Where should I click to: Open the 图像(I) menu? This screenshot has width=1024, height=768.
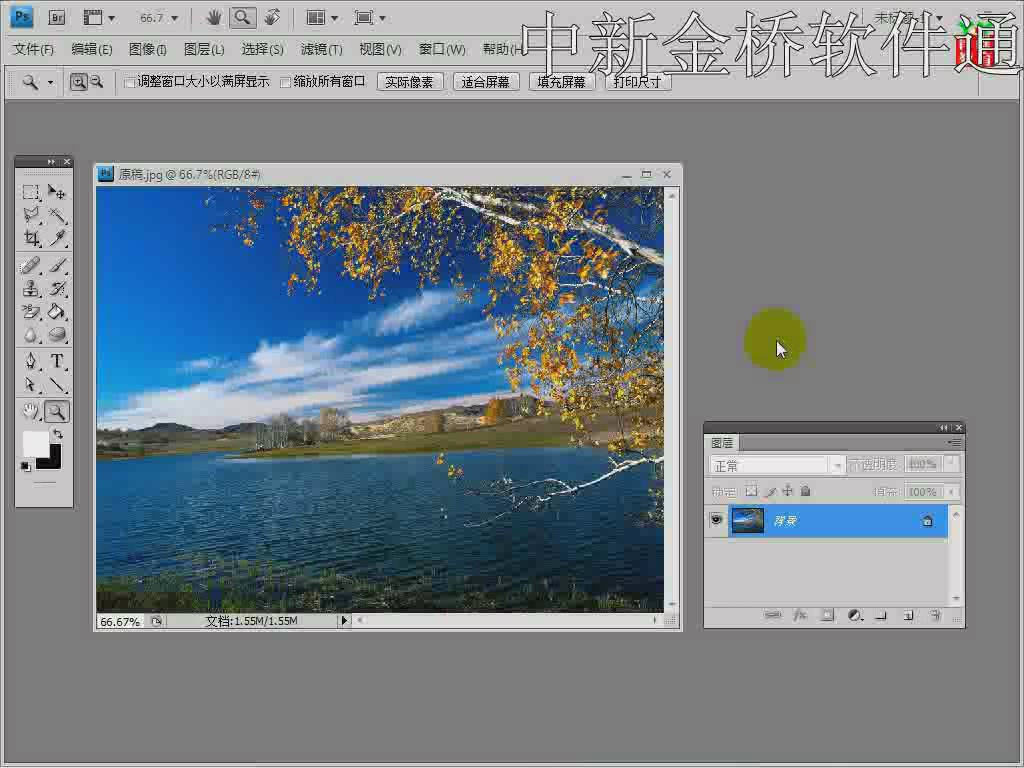click(x=148, y=50)
